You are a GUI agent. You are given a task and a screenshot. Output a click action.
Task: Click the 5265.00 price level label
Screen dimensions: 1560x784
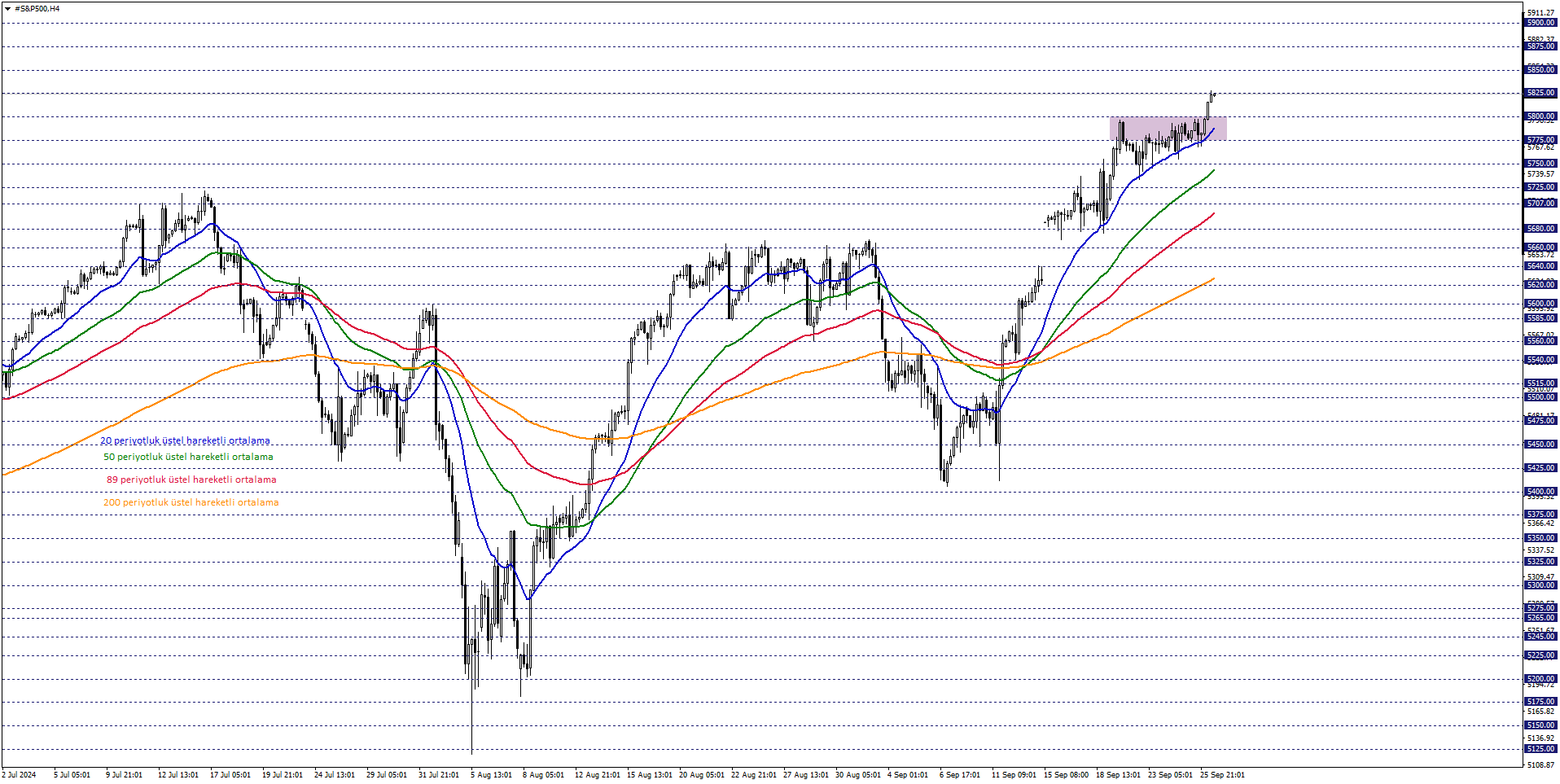(1540, 618)
